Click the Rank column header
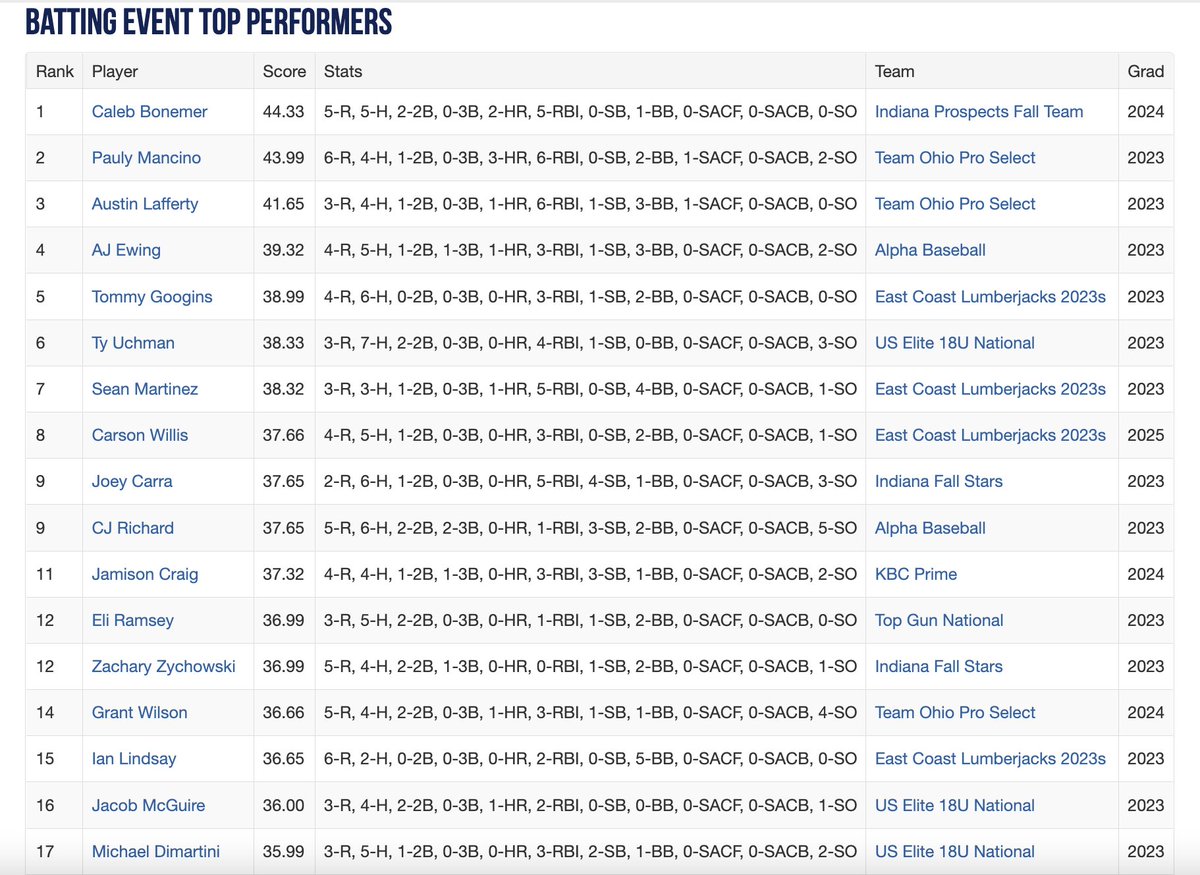Viewport: 1200px width, 875px height. coord(55,71)
